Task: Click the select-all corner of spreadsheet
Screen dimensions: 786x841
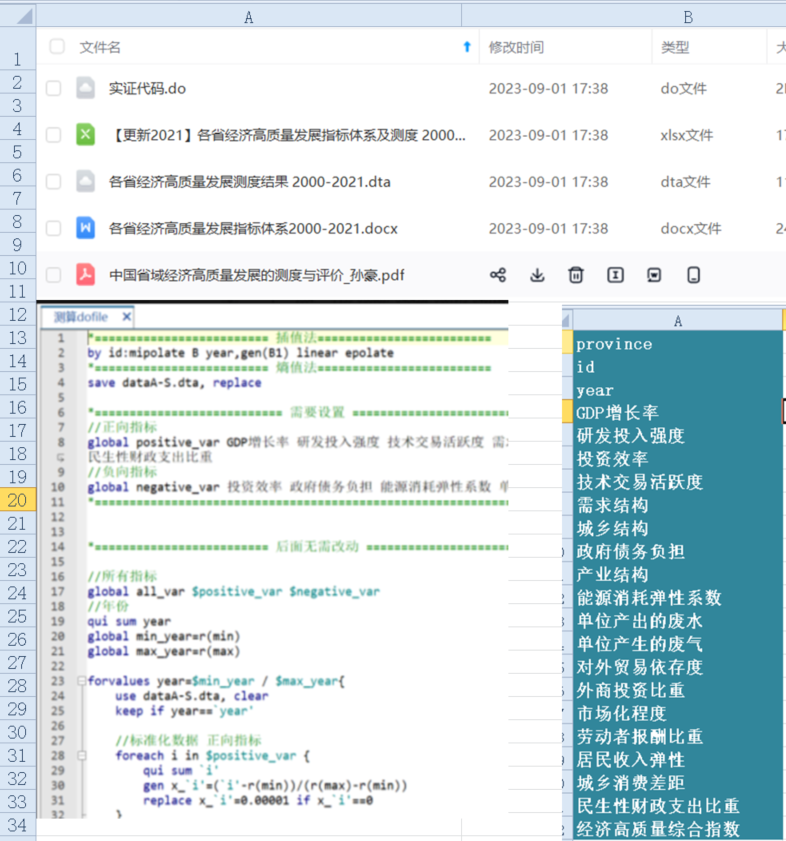Action: click(x=18, y=16)
